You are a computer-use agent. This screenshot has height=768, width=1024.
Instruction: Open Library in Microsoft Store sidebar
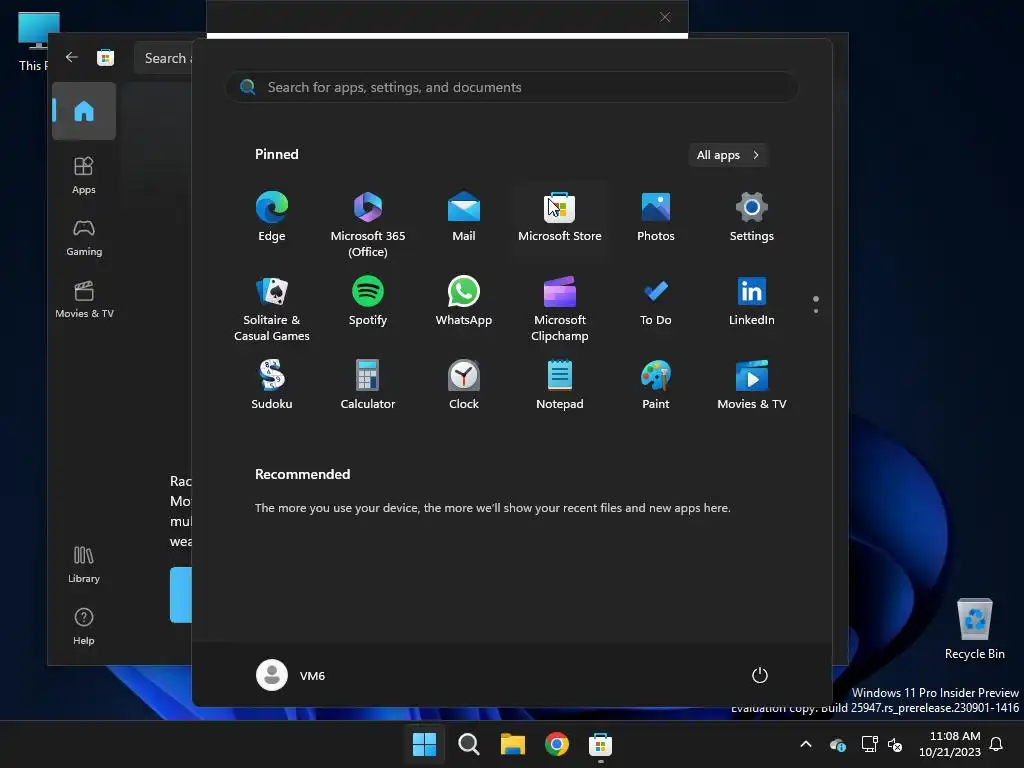click(x=84, y=564)
